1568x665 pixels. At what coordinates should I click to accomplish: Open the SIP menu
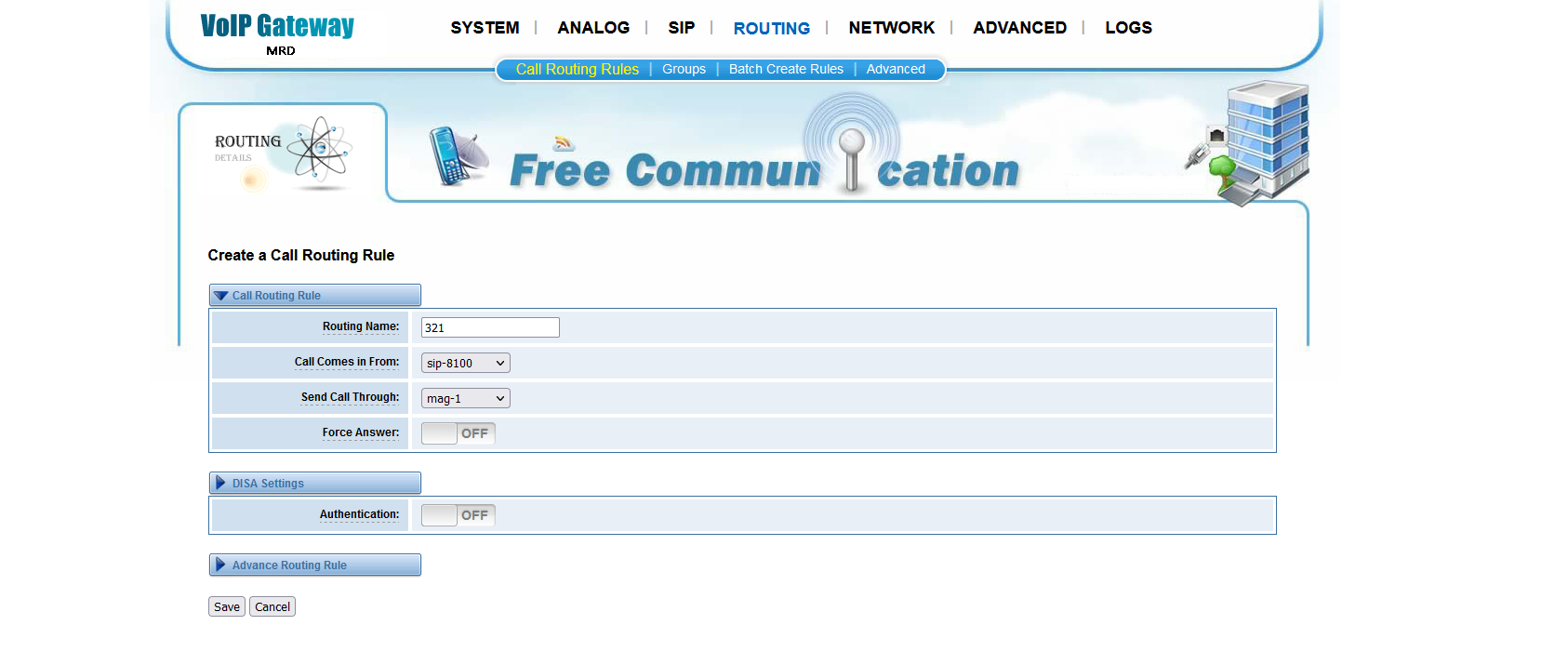click(681, 28)
